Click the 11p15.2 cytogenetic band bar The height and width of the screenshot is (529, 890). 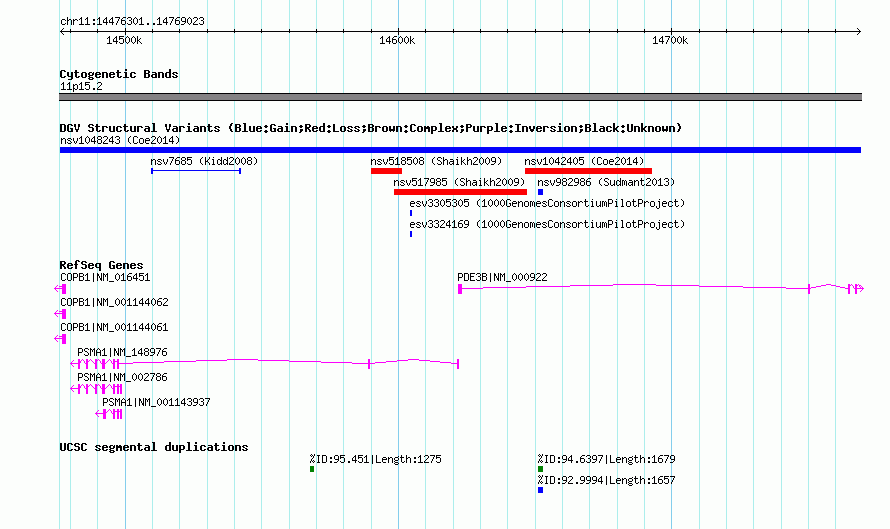[460, 97]
